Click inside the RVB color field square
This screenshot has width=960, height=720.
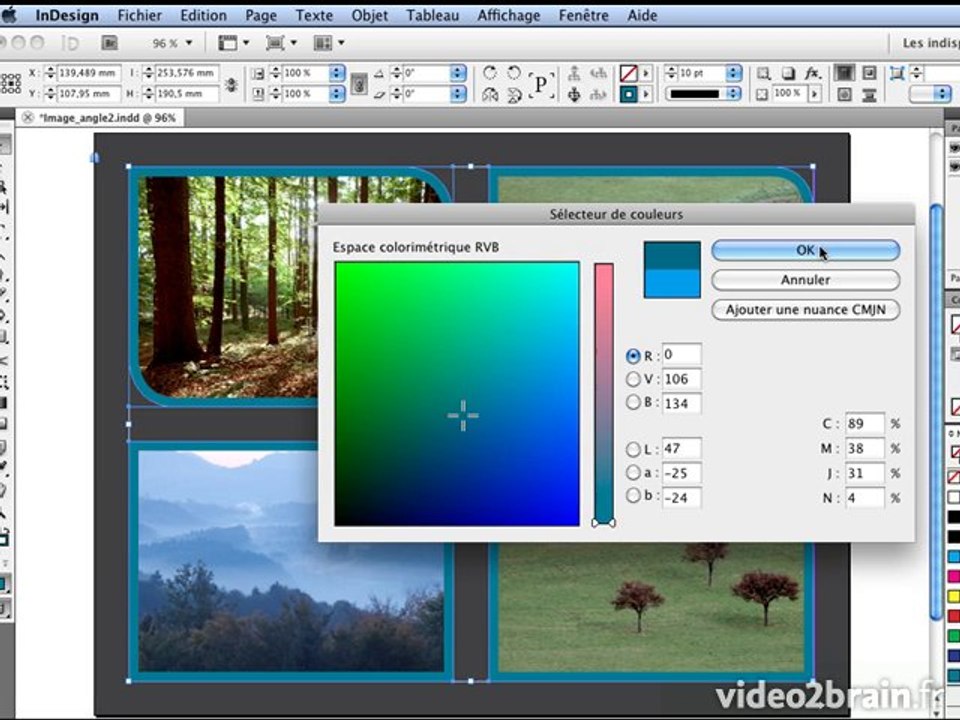[x=457, y=394]
